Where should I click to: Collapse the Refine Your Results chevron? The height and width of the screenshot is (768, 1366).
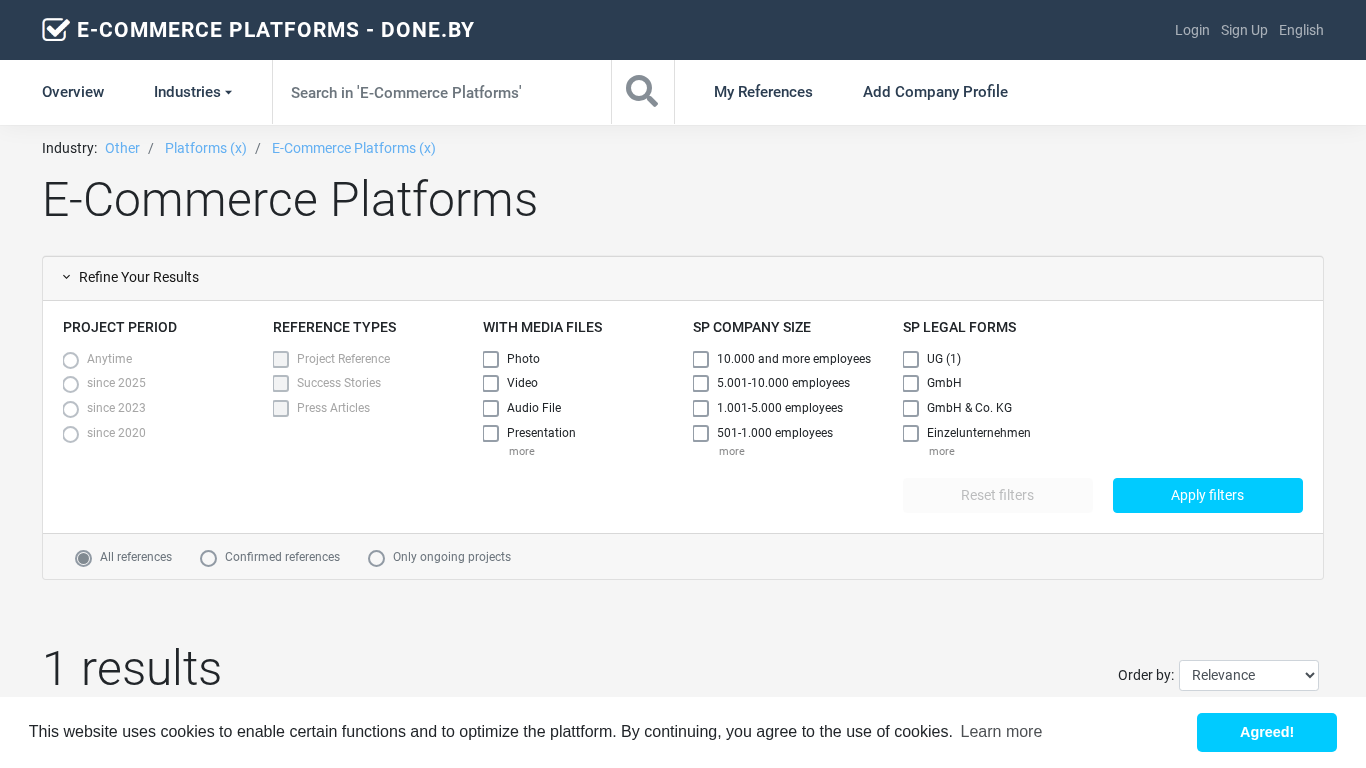tap(67, 277)
